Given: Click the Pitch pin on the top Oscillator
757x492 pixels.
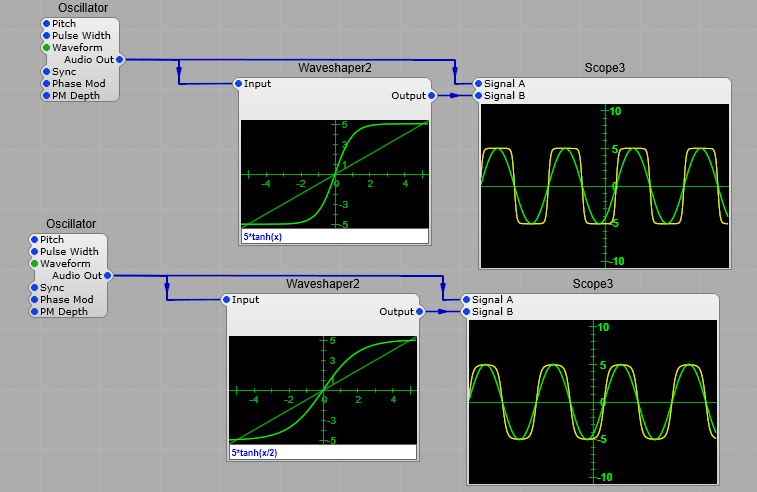Looking at the screenshot, I should coord(46,24).
